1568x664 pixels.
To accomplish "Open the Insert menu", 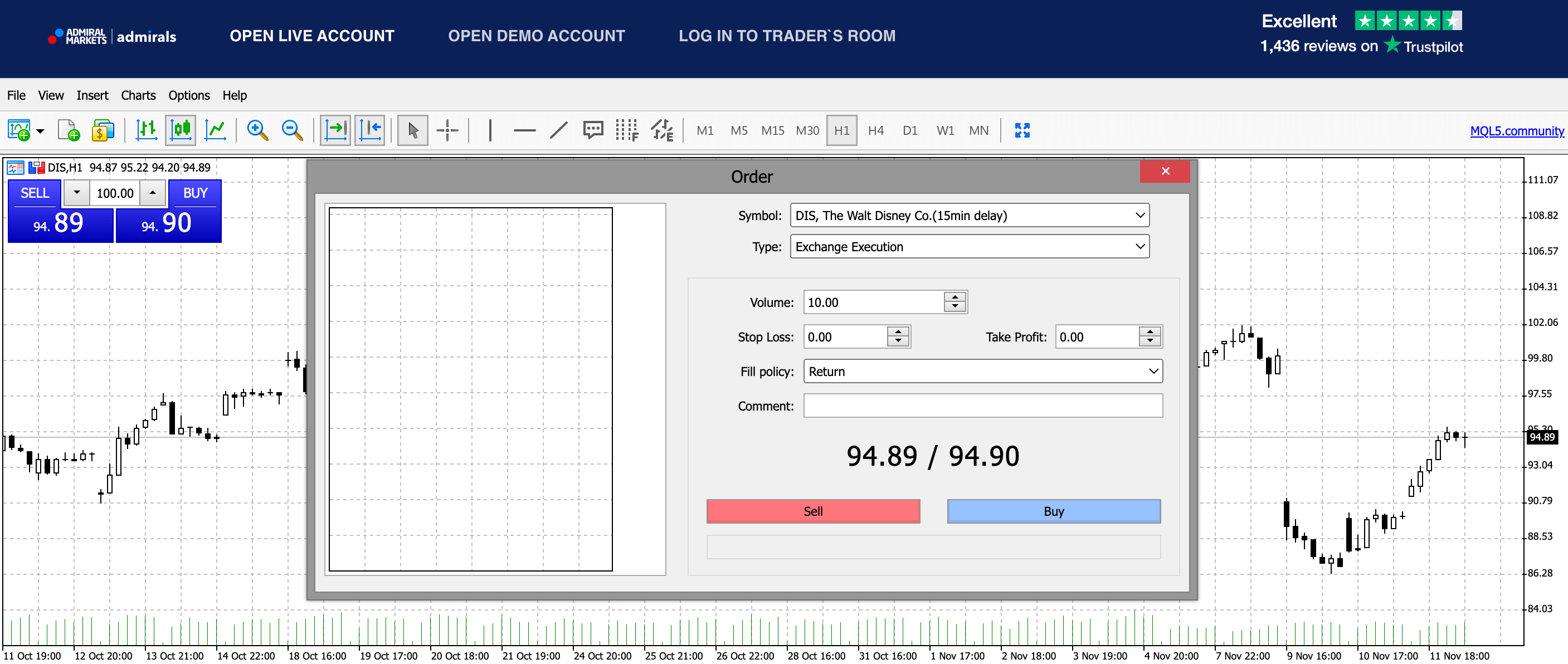I will [92, 95].
